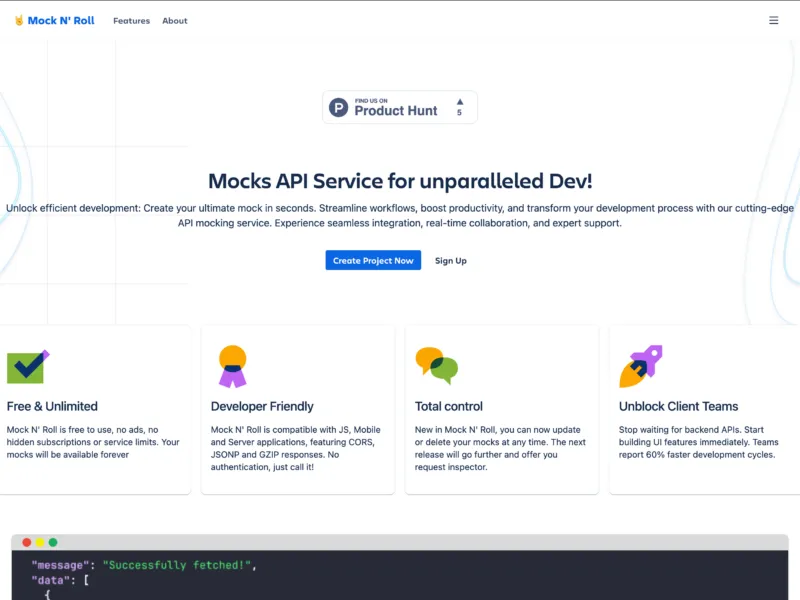Click the Unblock Client Teams card title

pyautogui.click(x=678, y=406)
